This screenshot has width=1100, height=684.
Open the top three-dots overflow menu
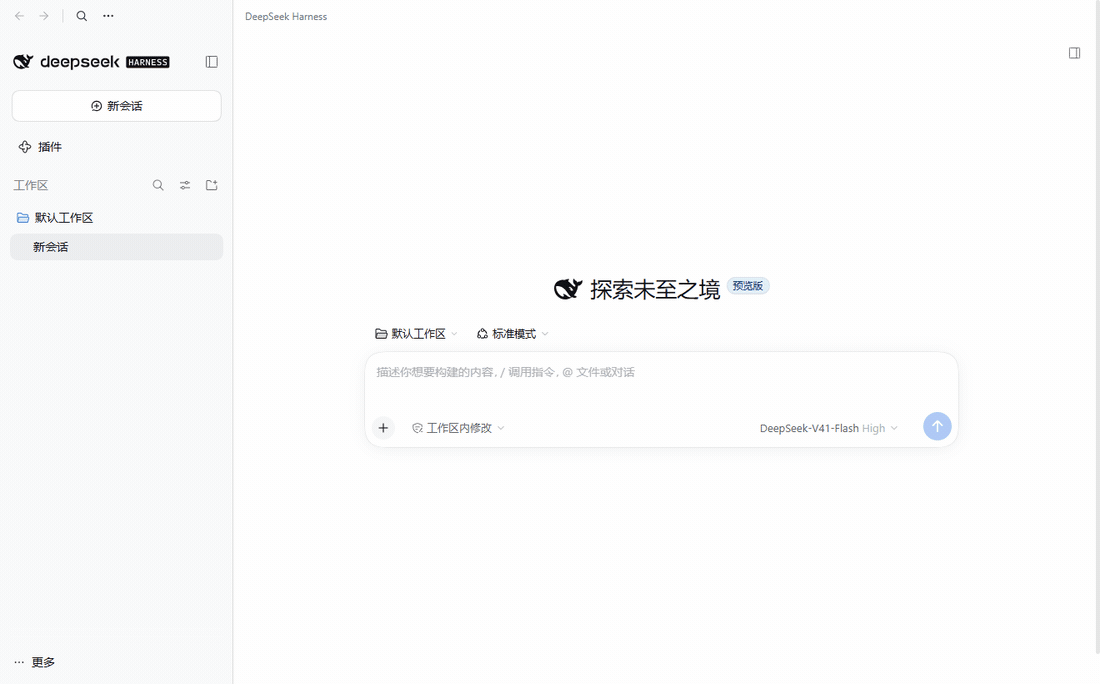[108, 16]
